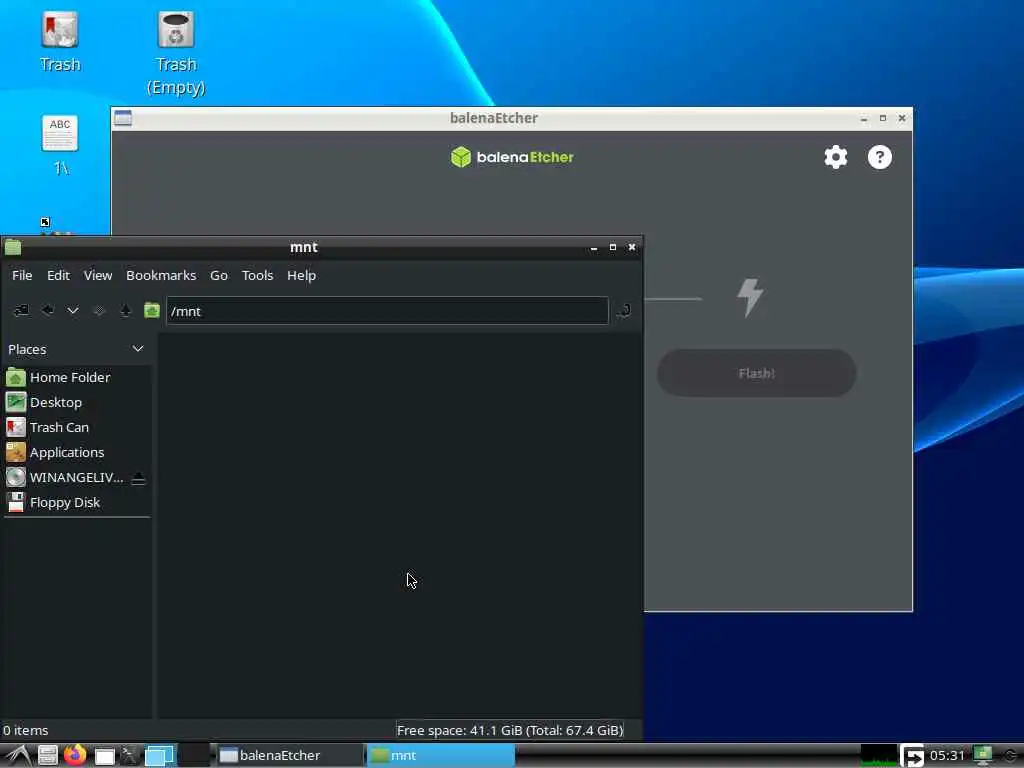Click the Floppy Disk icon in sidebar
This screenshot has height=768, width=1024.
pyautogui.click(x=16, y=502)
